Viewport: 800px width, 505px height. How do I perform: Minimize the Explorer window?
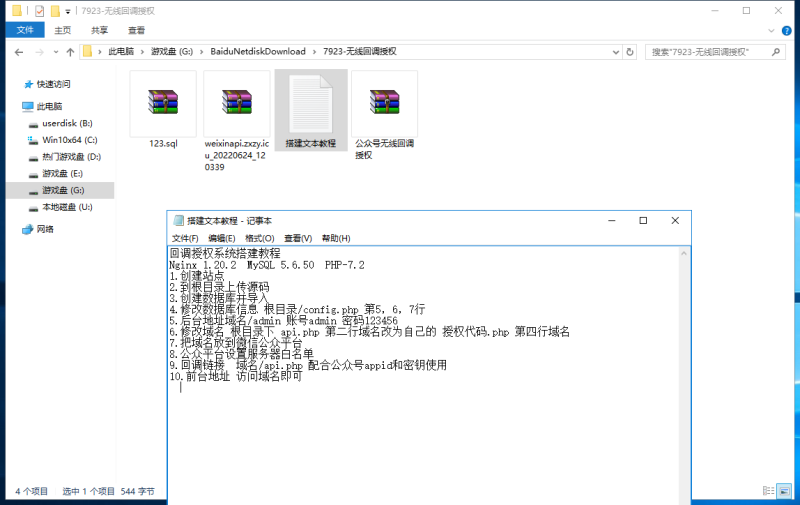715,11
